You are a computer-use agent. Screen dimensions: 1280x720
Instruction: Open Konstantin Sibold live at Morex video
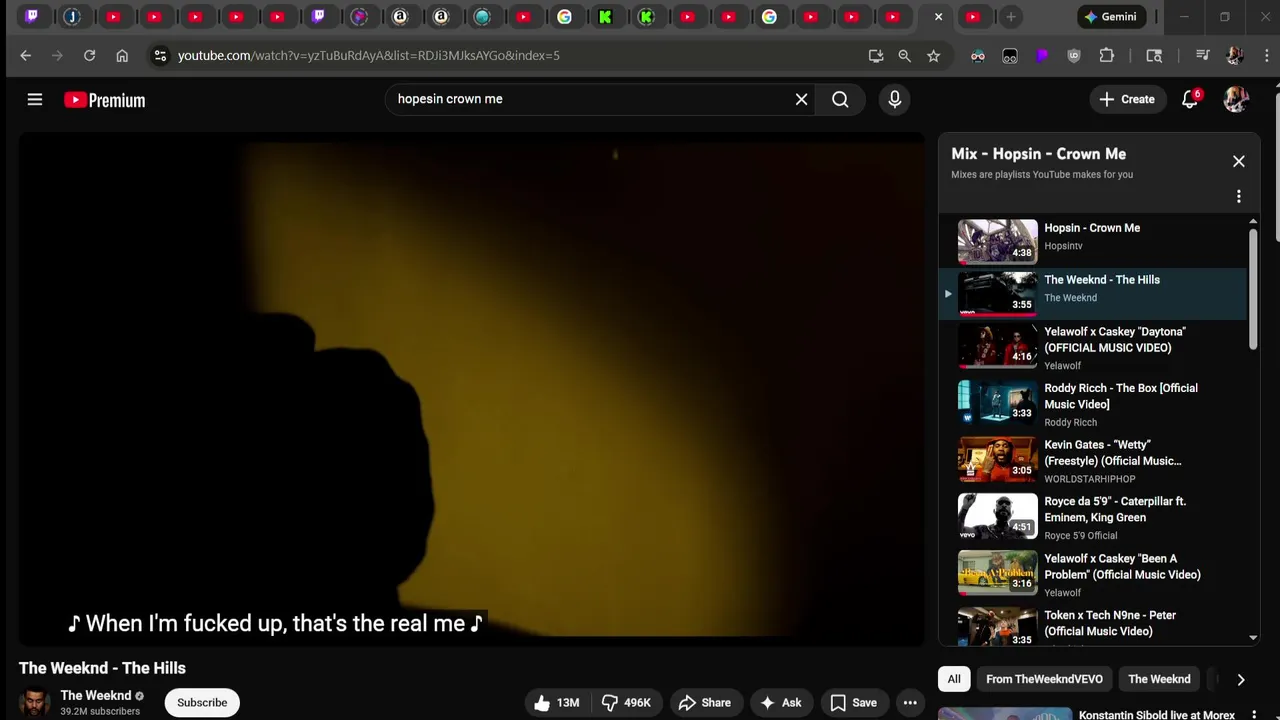tap(1156, 715)
